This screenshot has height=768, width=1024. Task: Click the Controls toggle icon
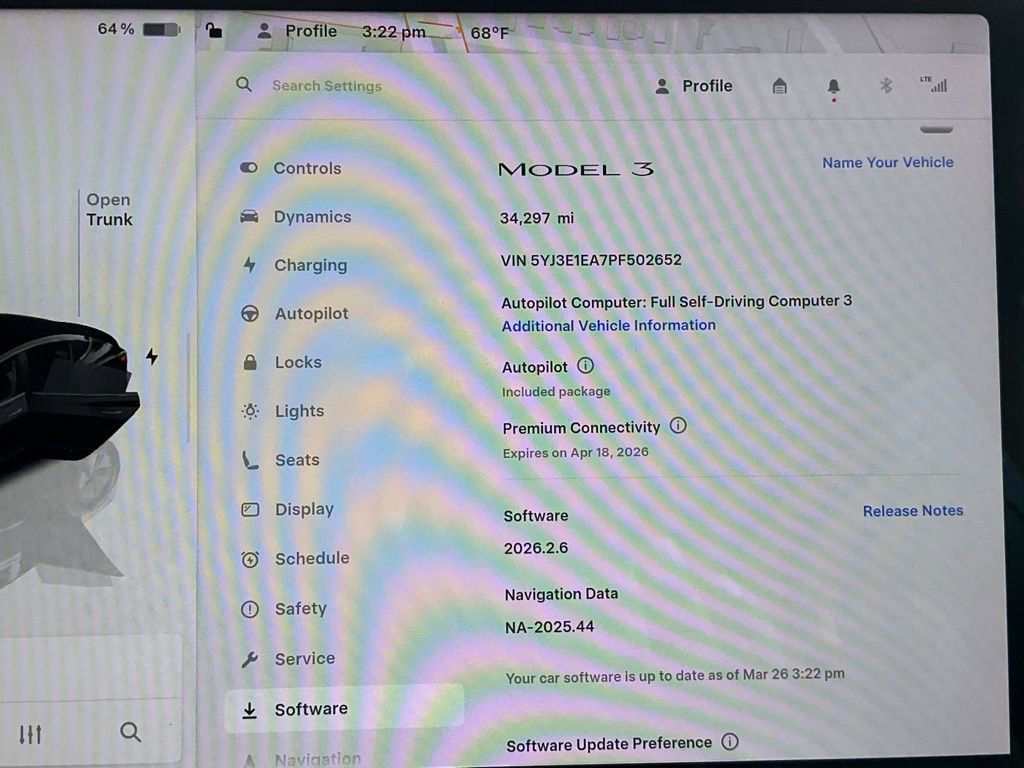248,168
